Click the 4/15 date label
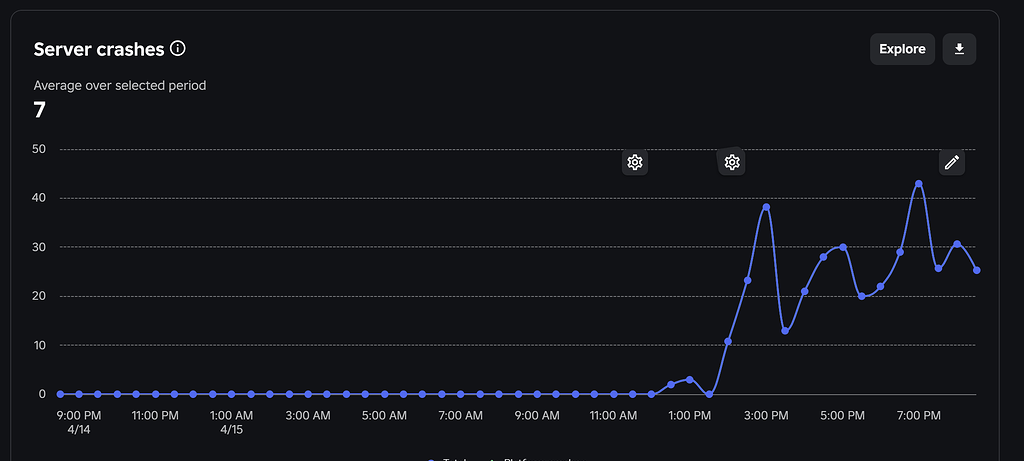Viewport: 1024px width, 461px height. pos(231,431)
